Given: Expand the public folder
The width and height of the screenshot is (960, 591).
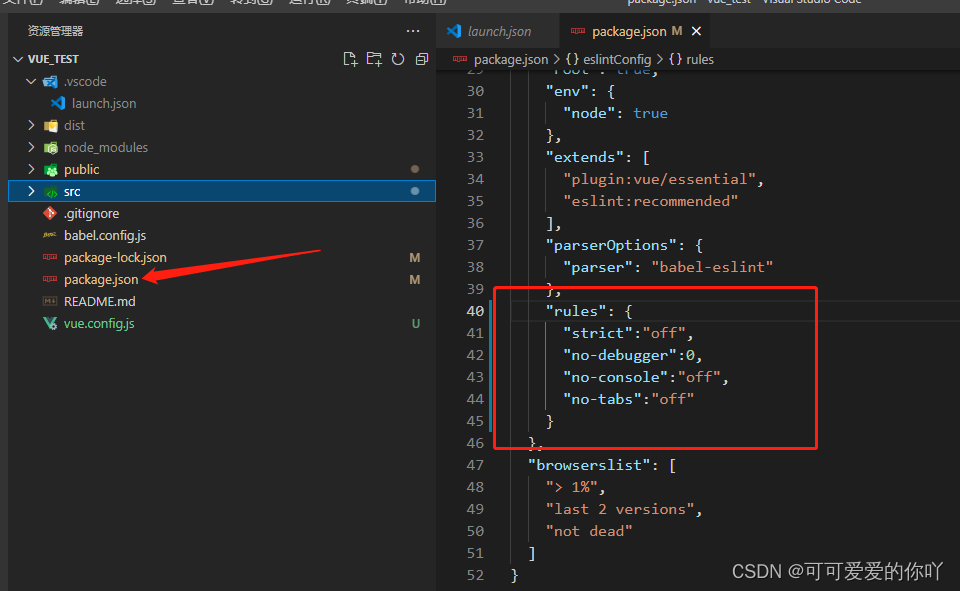Looking at the screenshot, I should point(31,170).
